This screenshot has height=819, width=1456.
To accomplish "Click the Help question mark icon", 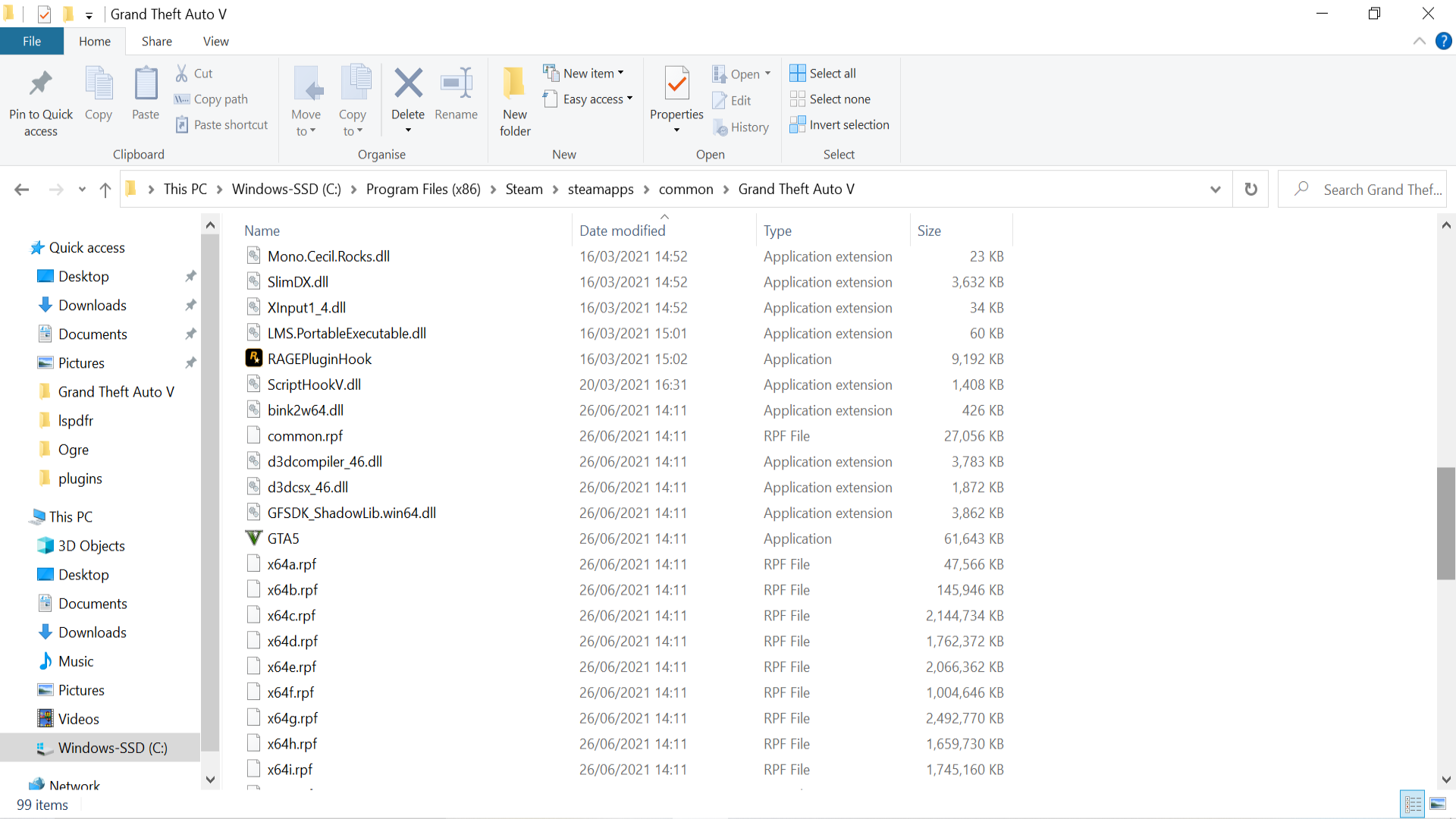I will click(x=1443, y=42).
